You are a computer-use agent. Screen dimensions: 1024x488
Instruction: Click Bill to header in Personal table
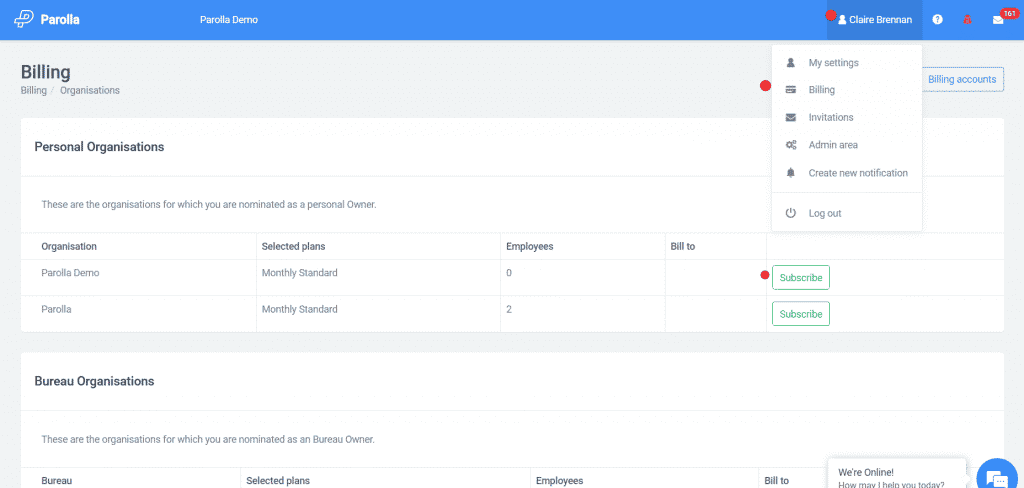click(683, 246)
